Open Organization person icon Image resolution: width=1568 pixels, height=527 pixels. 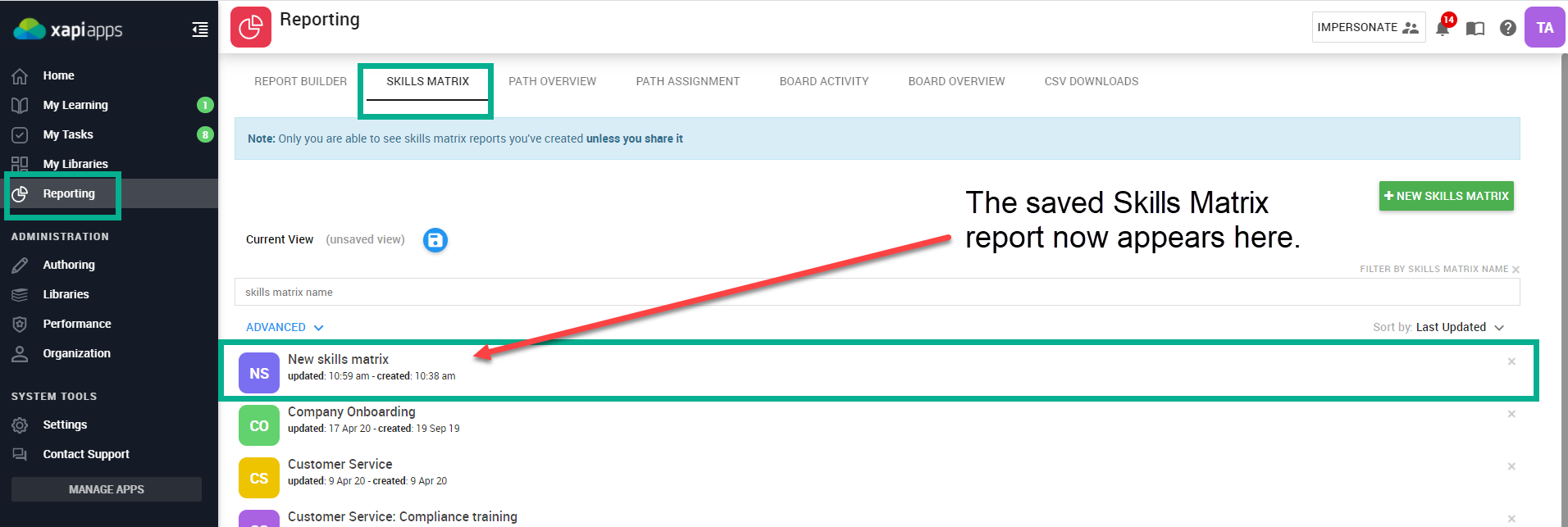click(20, 354)
